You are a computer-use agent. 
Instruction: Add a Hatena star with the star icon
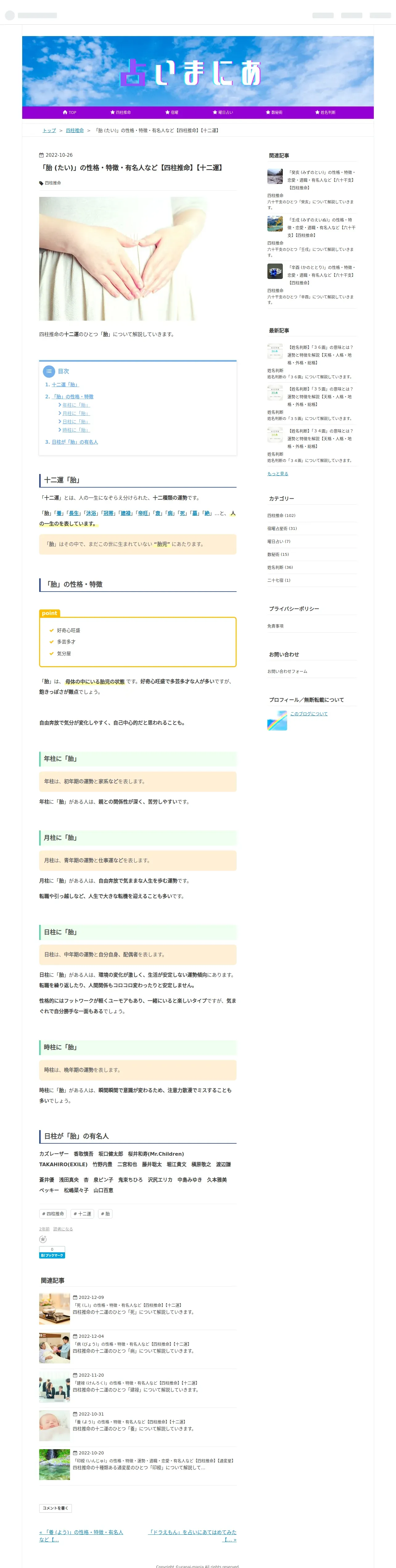click(x=43, y=1239)
